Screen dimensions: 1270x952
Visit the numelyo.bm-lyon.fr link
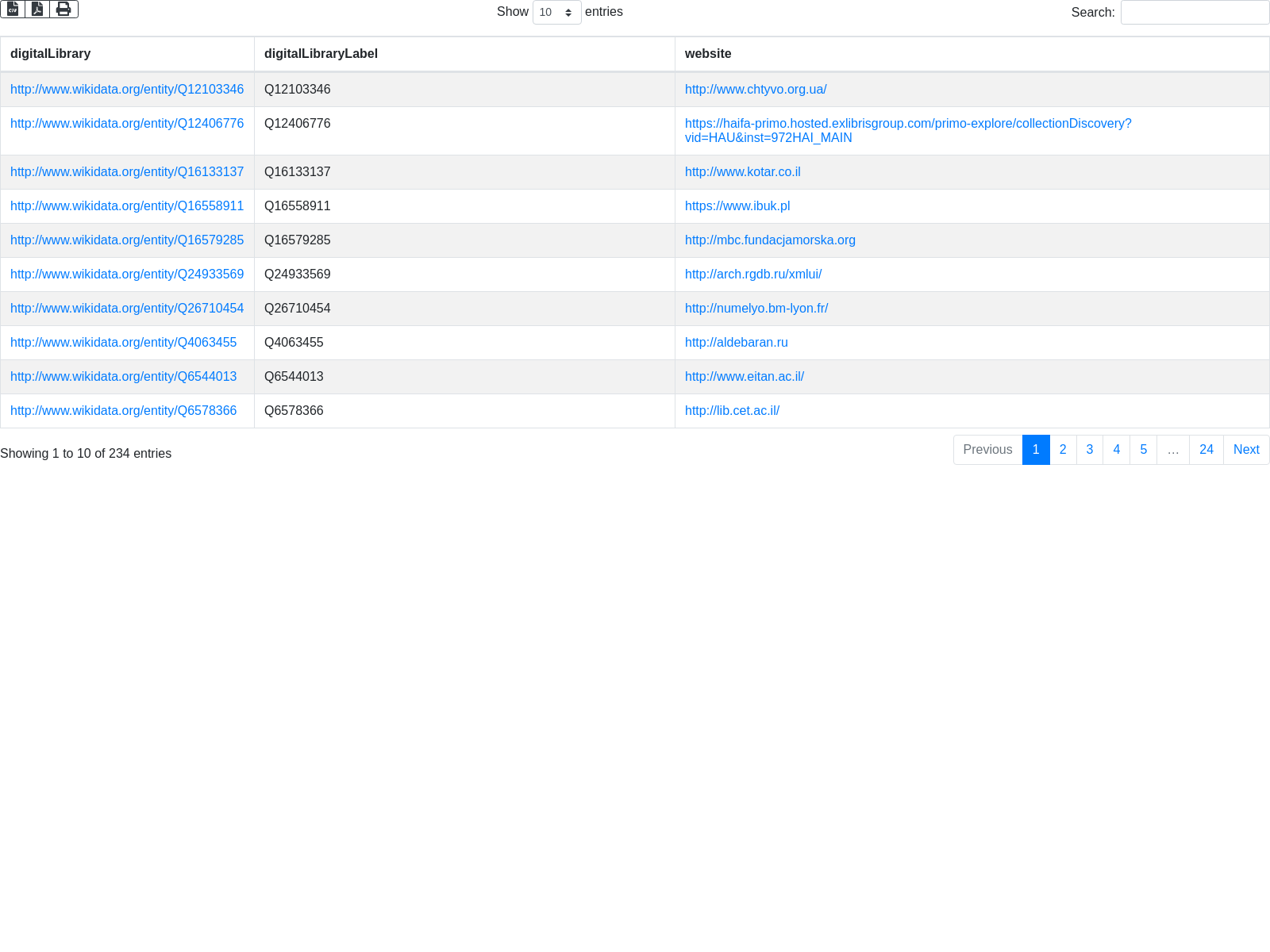click(756, 309)
